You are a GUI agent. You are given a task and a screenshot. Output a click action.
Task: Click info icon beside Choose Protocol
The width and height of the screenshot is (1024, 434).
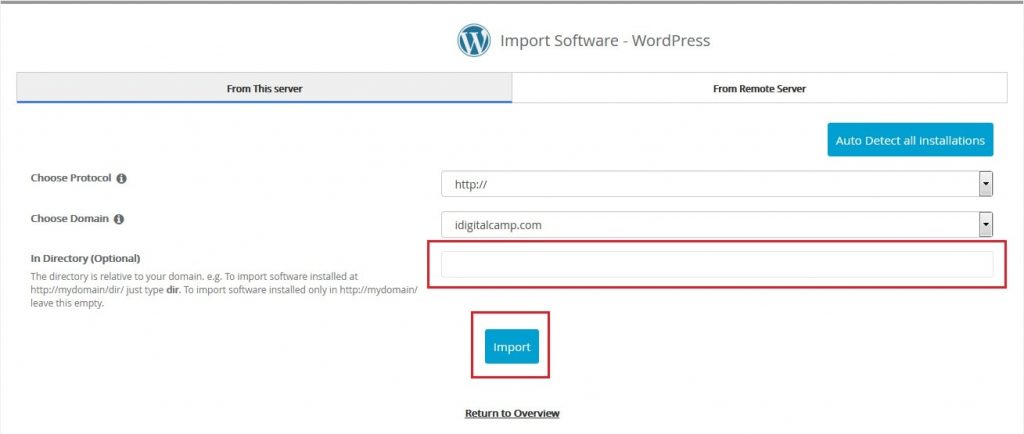coord(121,178)
